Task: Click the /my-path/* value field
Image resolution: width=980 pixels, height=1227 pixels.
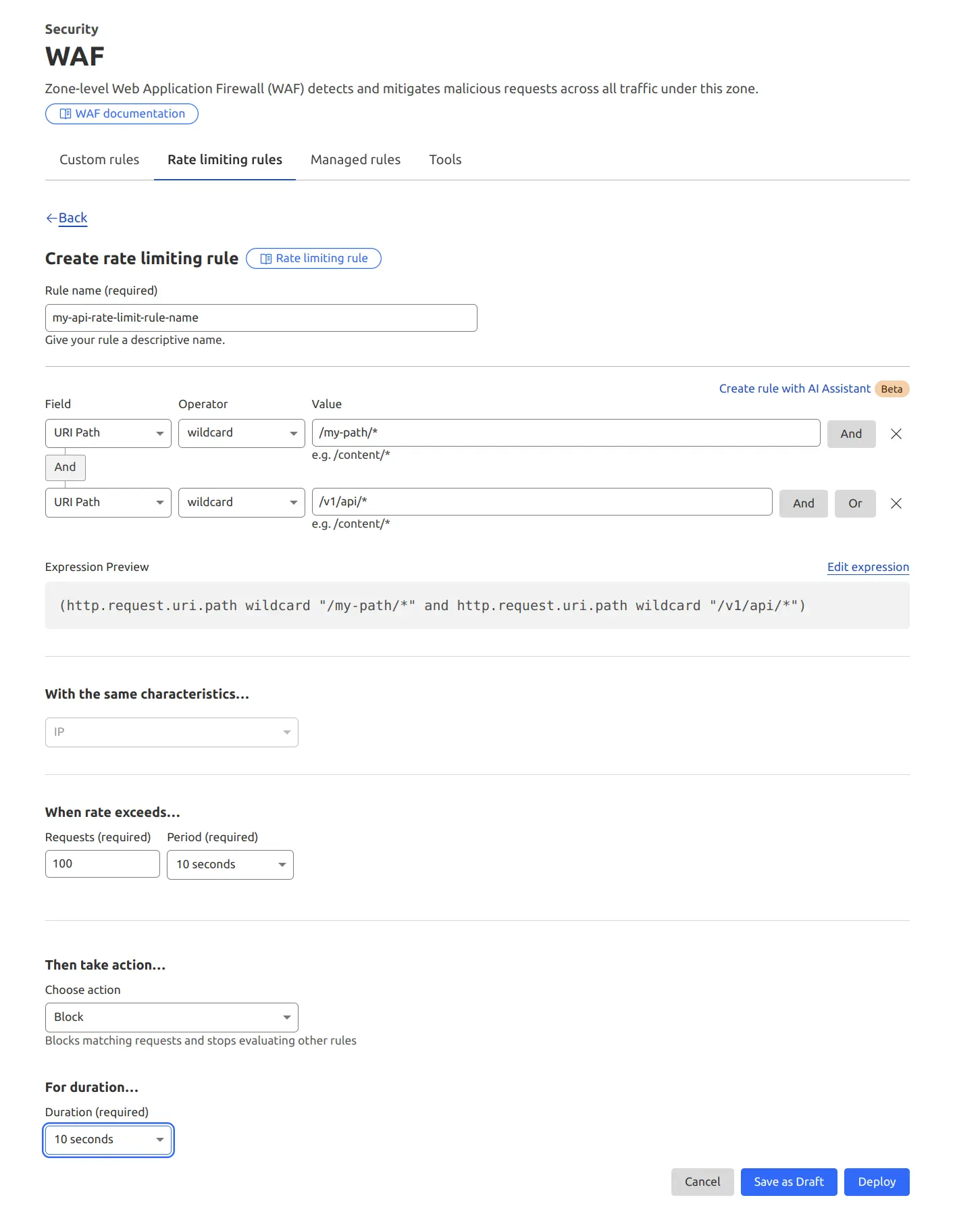Action: click(x=566, y=432)
